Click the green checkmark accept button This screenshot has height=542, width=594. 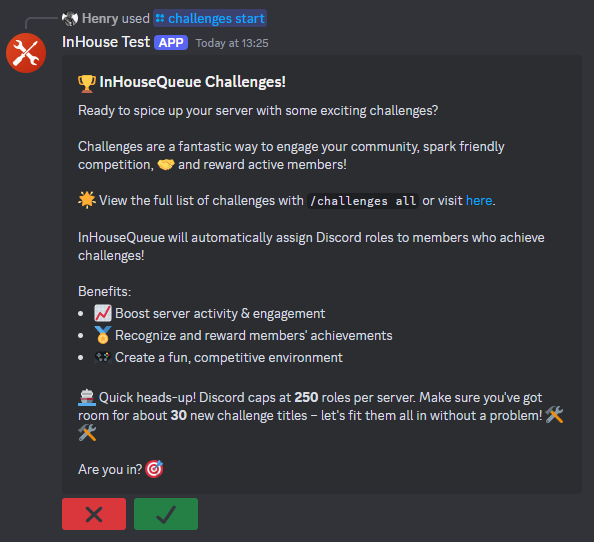tap(166, 514)
